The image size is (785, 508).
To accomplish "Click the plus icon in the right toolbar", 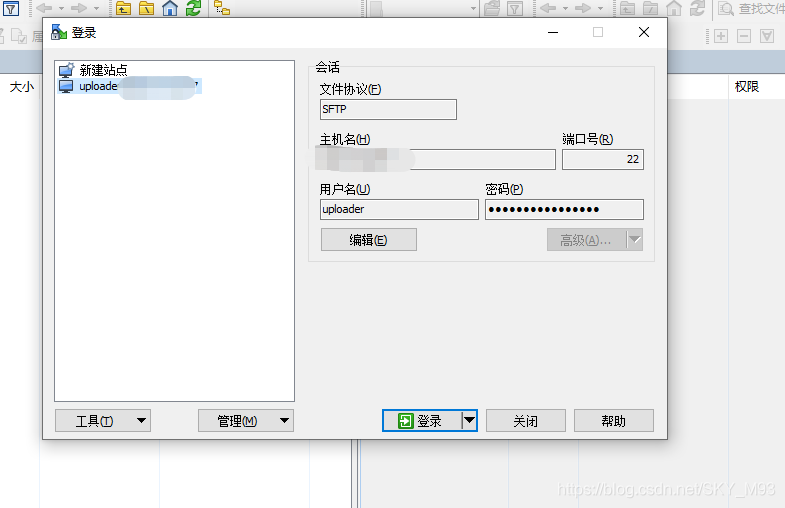I will [721, 36].
